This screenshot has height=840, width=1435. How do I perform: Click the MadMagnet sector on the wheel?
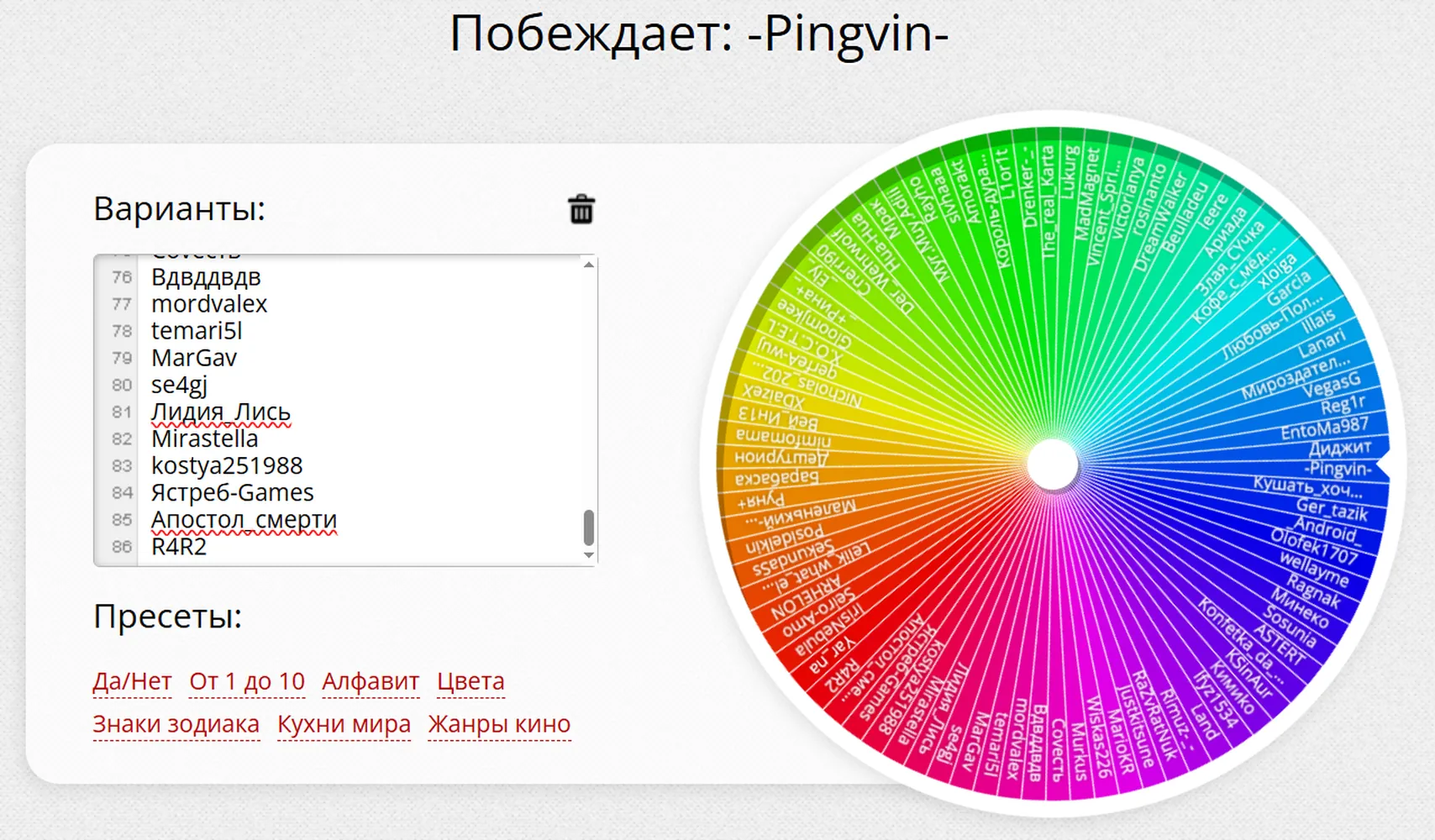[x=1086, y=192]
